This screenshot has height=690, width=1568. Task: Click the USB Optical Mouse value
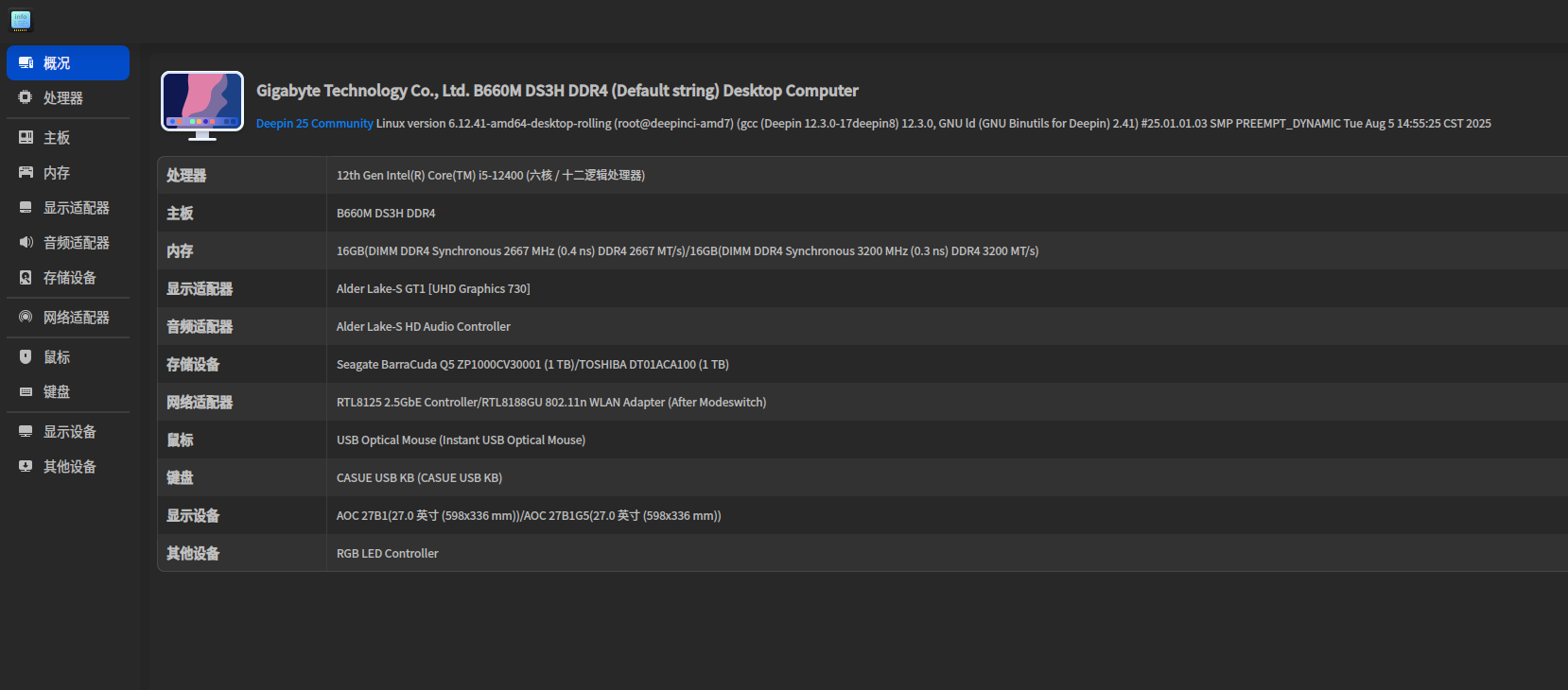click(461, 440)
